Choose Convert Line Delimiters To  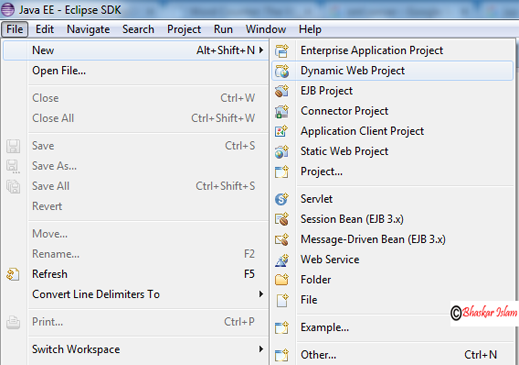[136, 294]
